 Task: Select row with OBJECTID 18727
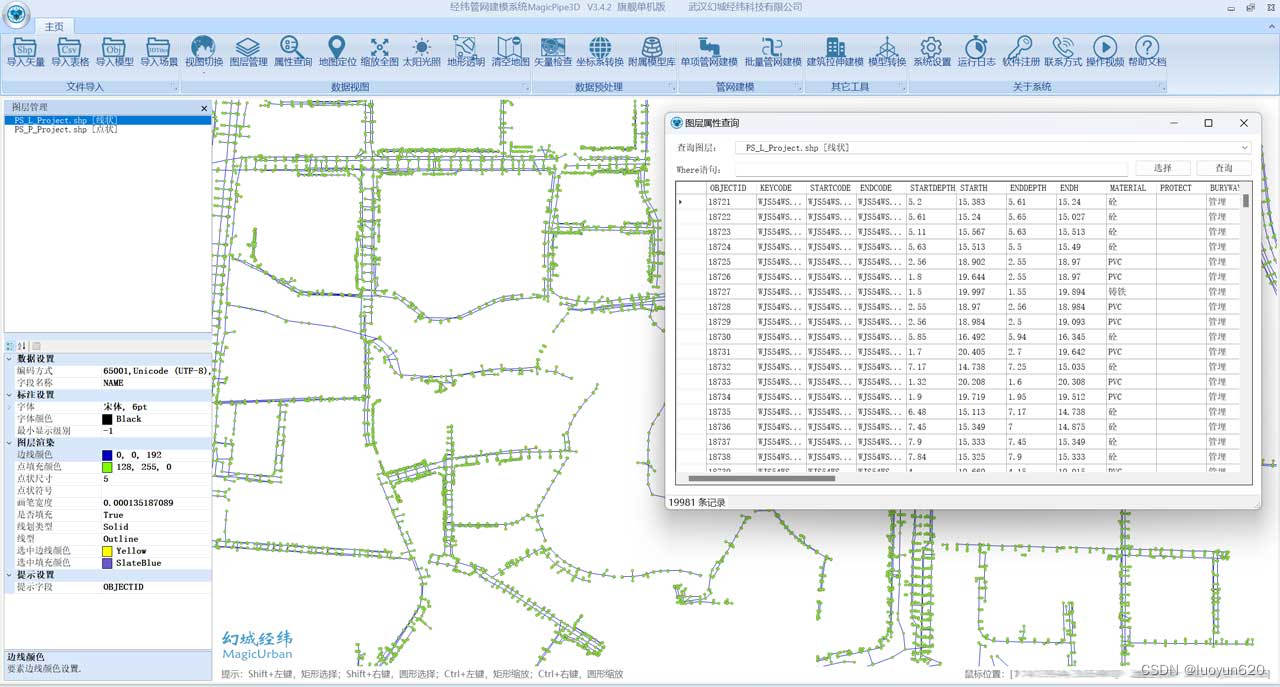(958, 292)
